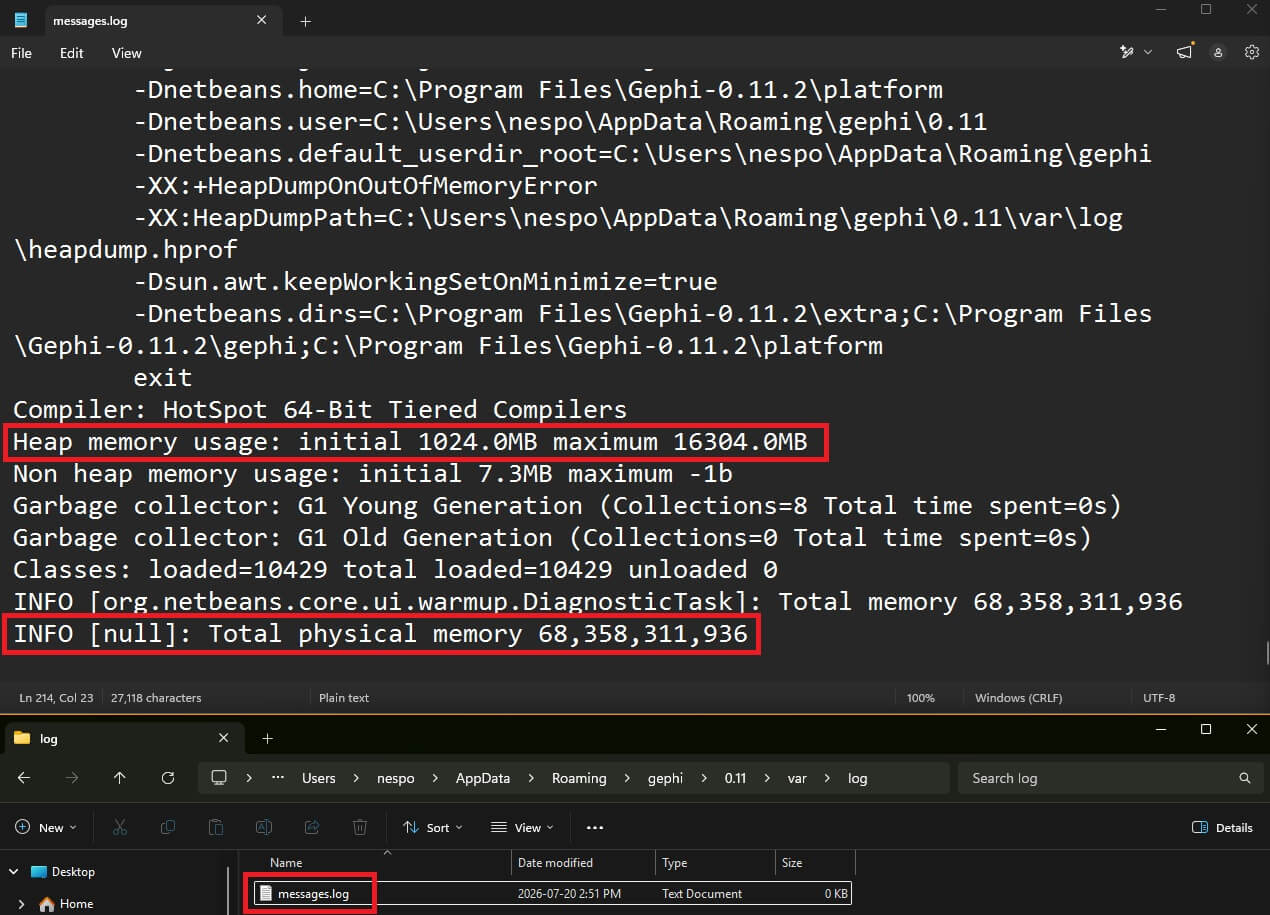Refresh the log folder in Explorer
This screenshot has width=1270, height=915.
pyautogui.click(x=168, y=778)
